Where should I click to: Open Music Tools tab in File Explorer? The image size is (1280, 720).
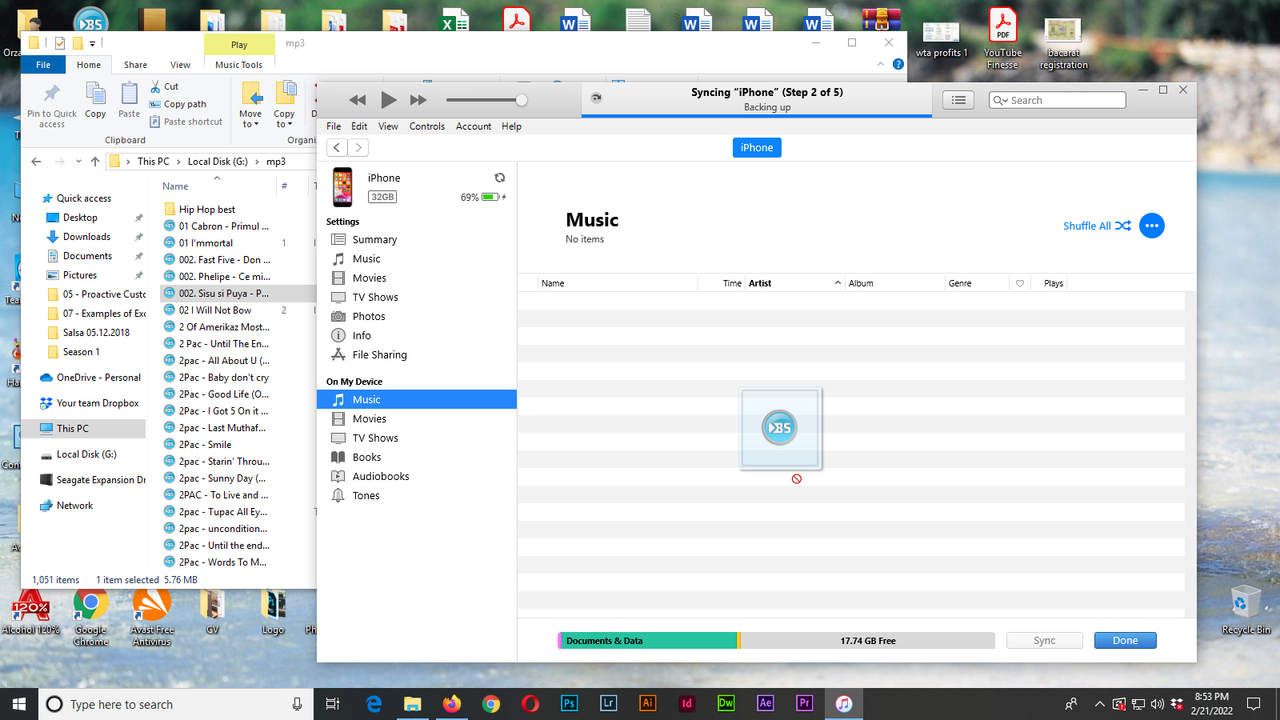239,65
